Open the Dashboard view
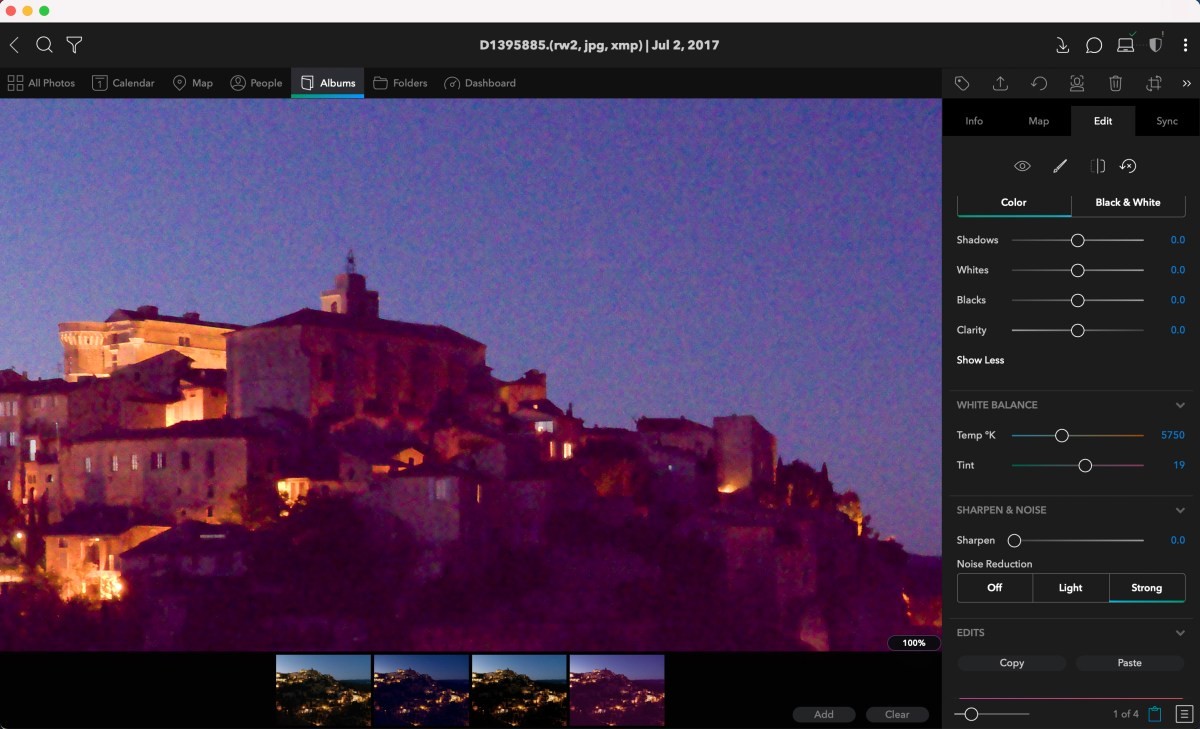The height and width of the screenshot is (729, 1200). (480, 83)
